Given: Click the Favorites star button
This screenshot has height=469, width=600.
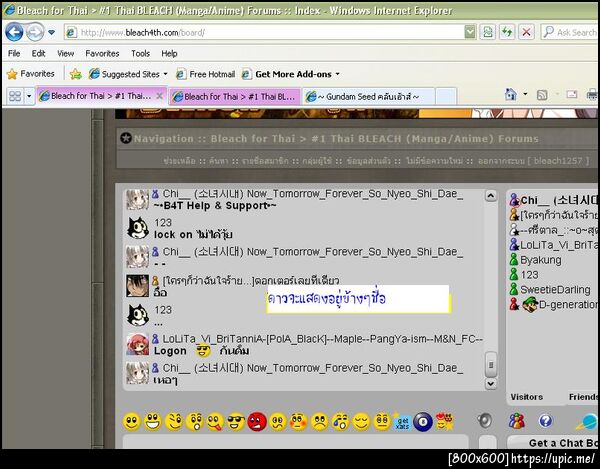Looking at the screenshot, I should click(x=31, y=74).
